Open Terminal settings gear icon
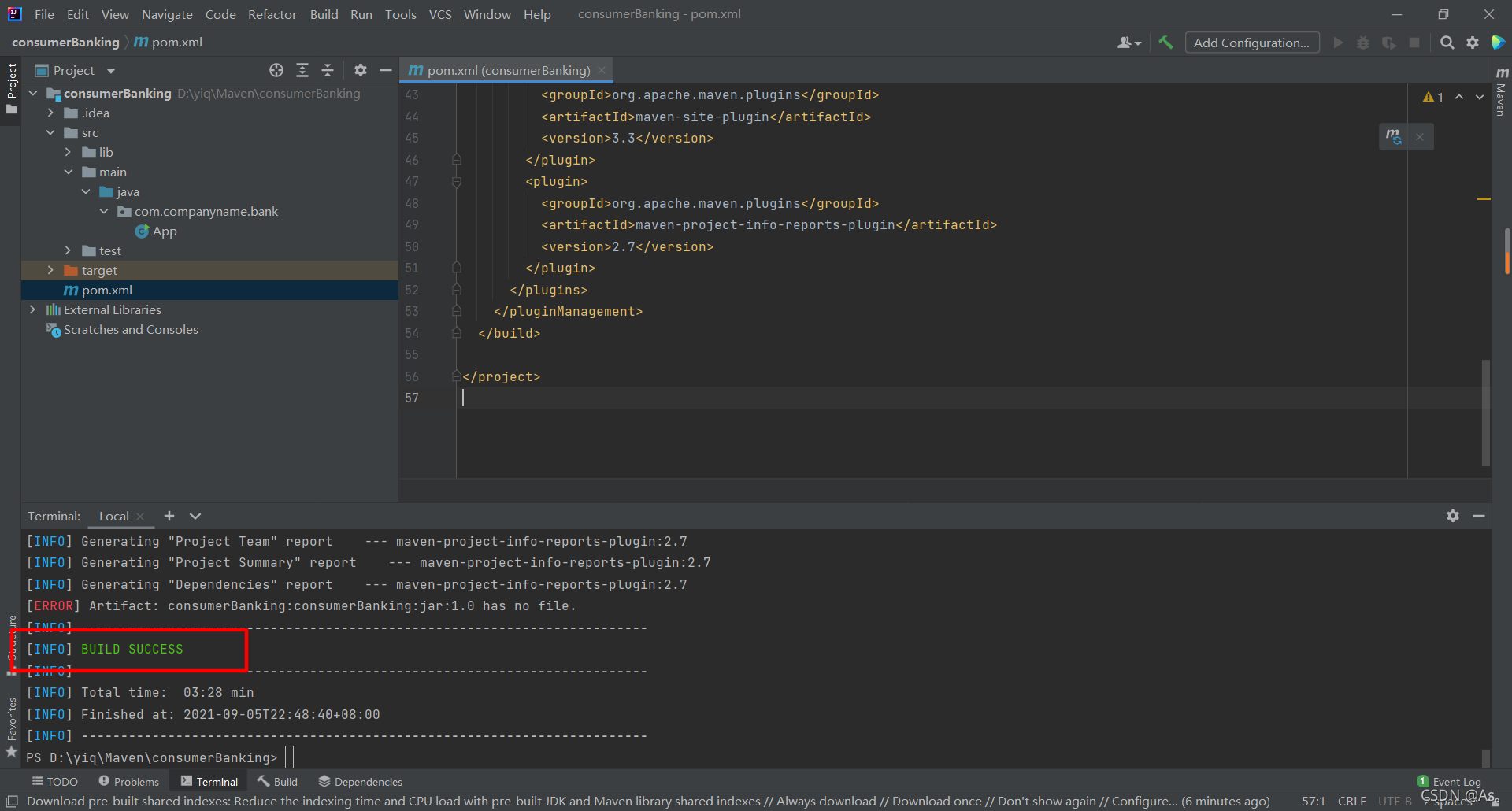 [x=1453, y=516]
